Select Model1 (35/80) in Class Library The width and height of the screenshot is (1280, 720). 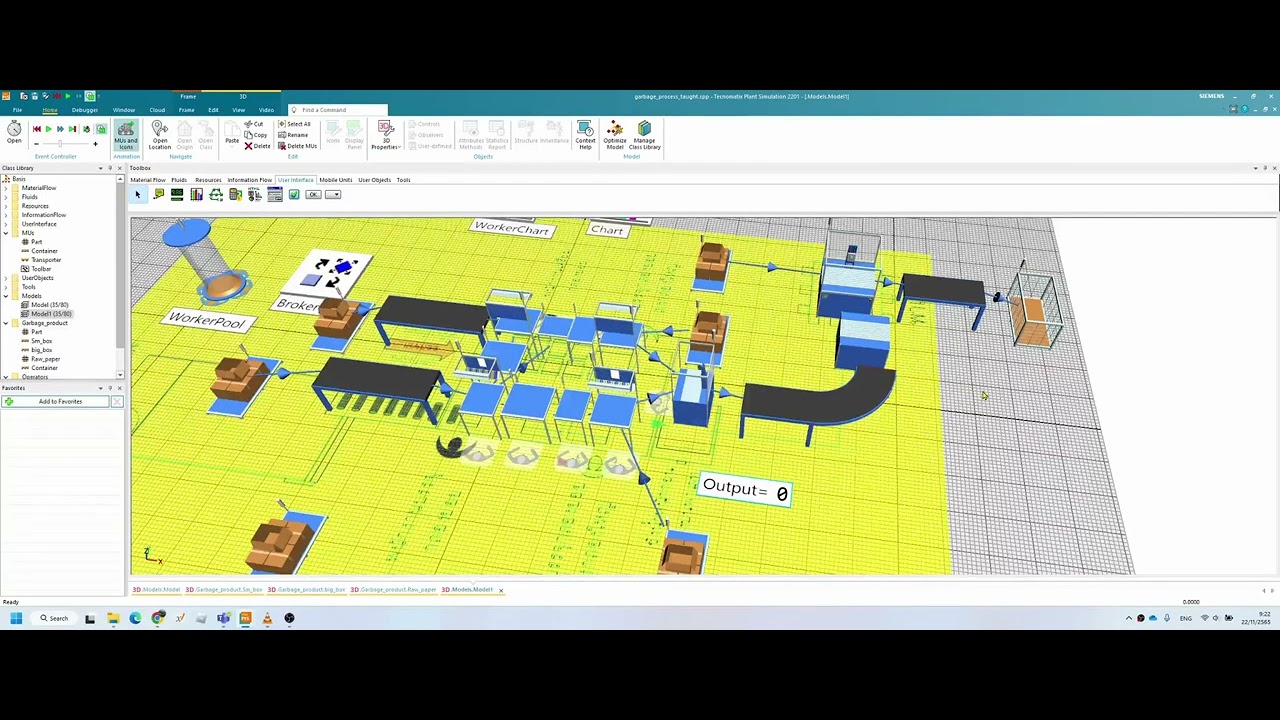click(50, 314)
